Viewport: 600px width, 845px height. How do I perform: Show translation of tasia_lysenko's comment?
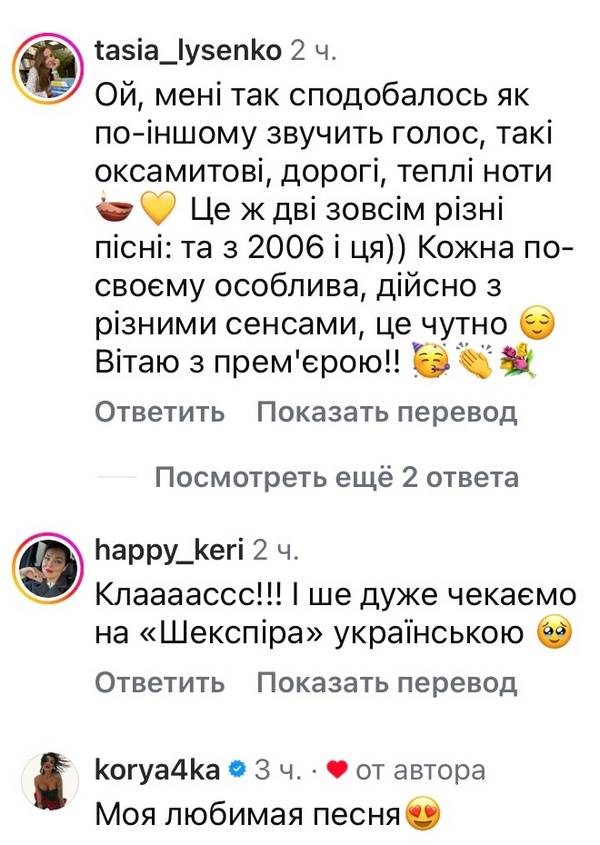point(387,411)
